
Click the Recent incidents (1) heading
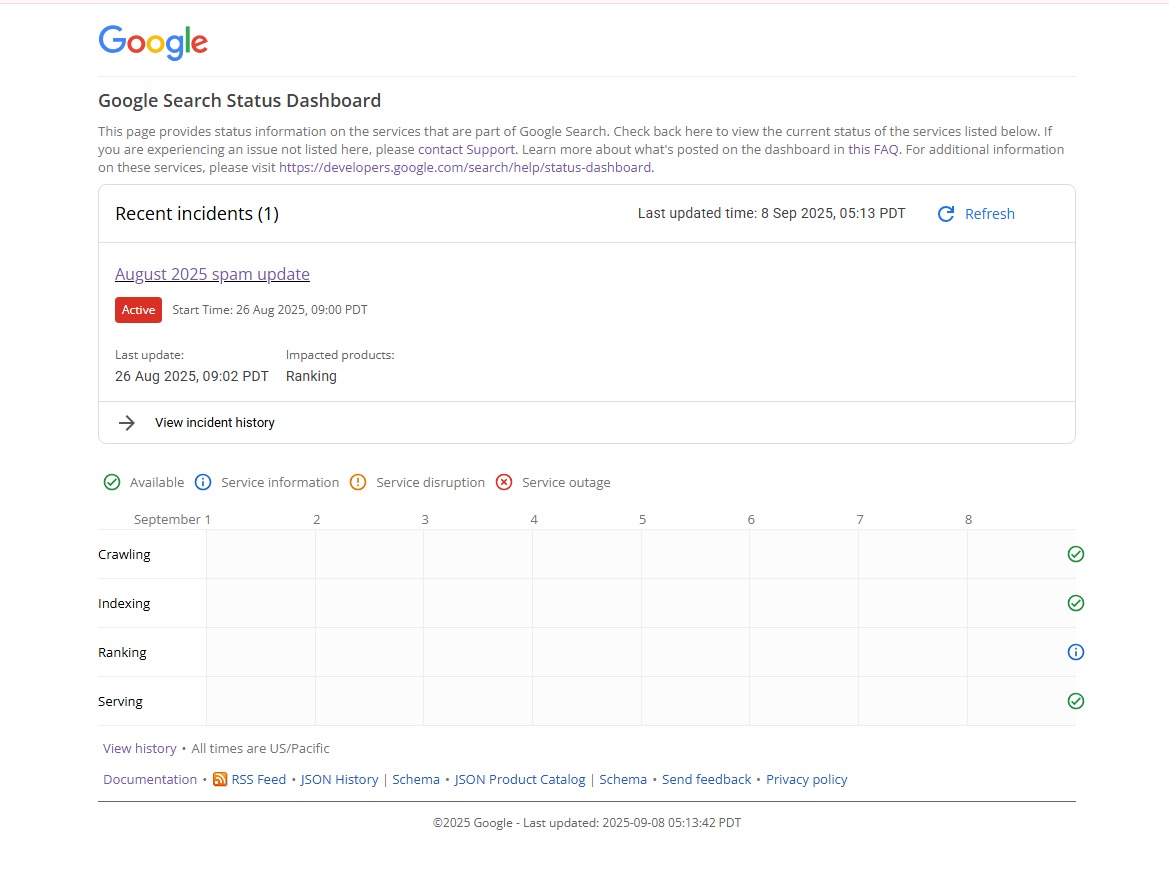pyautogui.click(x=197, y=214)
